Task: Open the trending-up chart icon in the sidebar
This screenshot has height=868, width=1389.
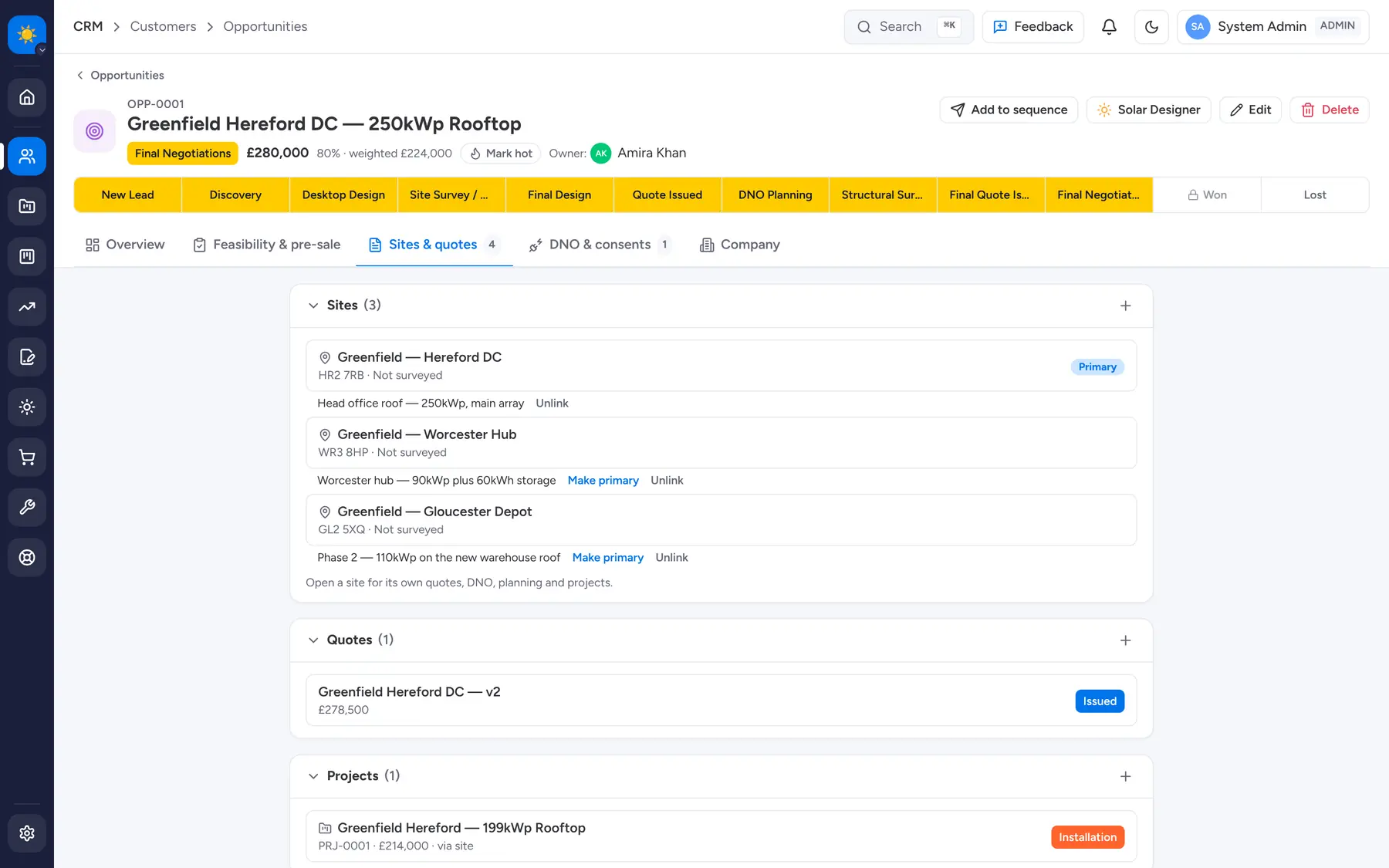Action: coord(27,306)
